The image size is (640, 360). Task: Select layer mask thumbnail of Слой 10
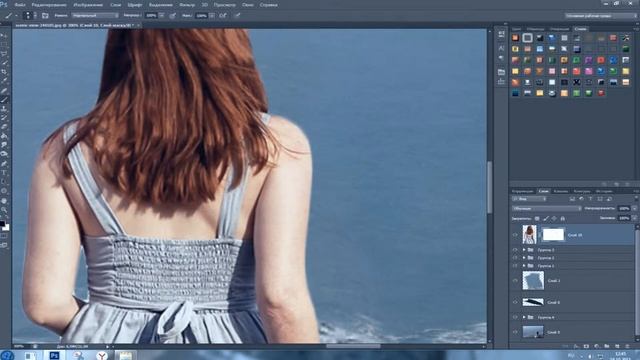click(x=553, y=234)
